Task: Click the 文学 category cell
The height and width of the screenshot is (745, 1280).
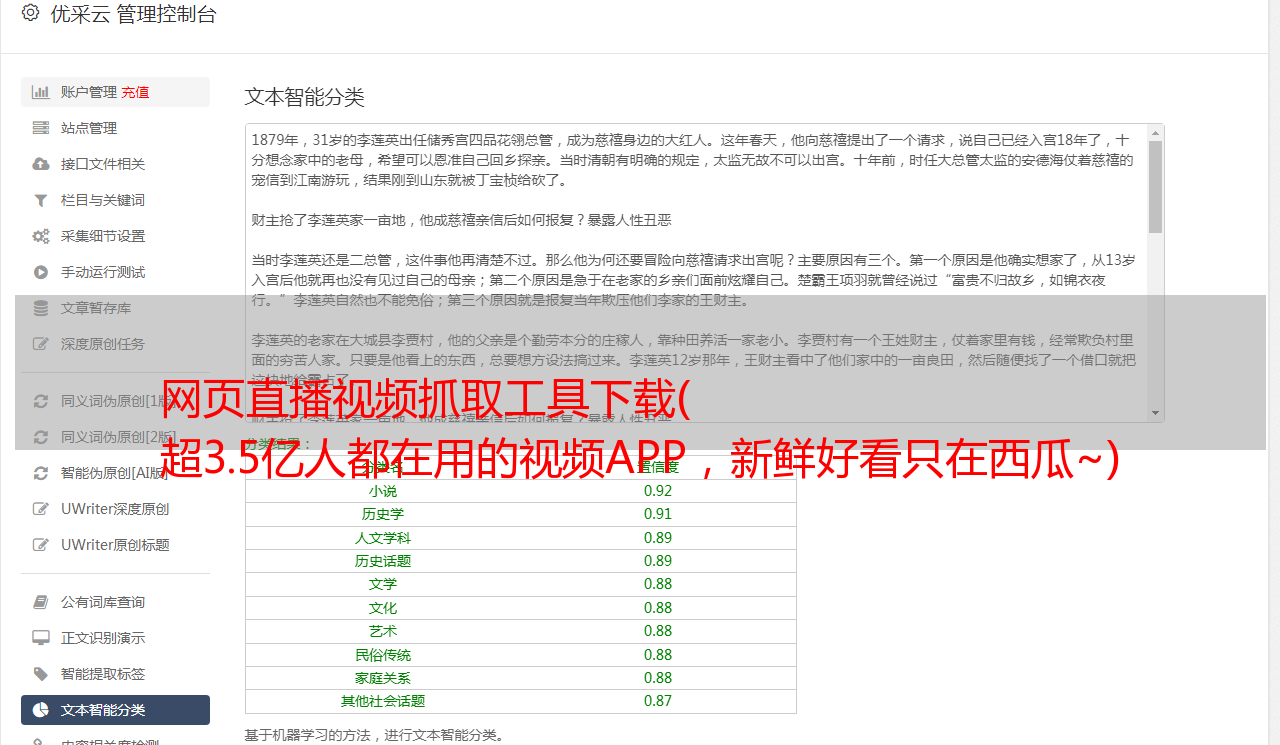Action: click(383, 584)
